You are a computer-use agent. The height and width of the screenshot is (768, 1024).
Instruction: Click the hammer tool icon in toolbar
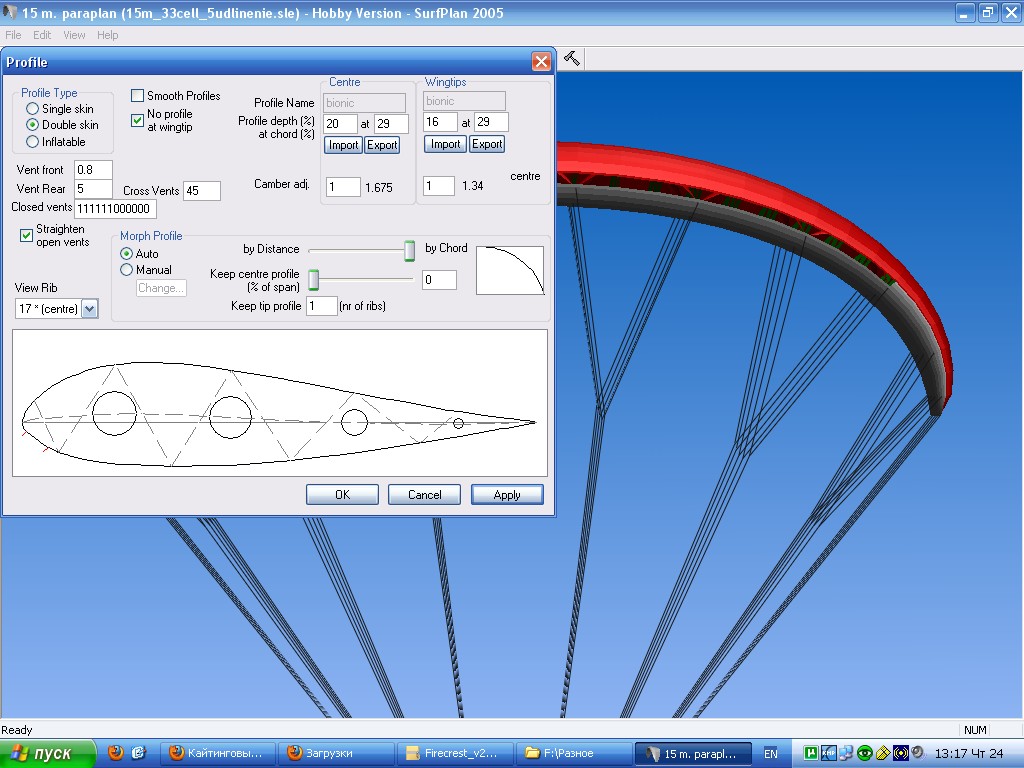point(572,59)
